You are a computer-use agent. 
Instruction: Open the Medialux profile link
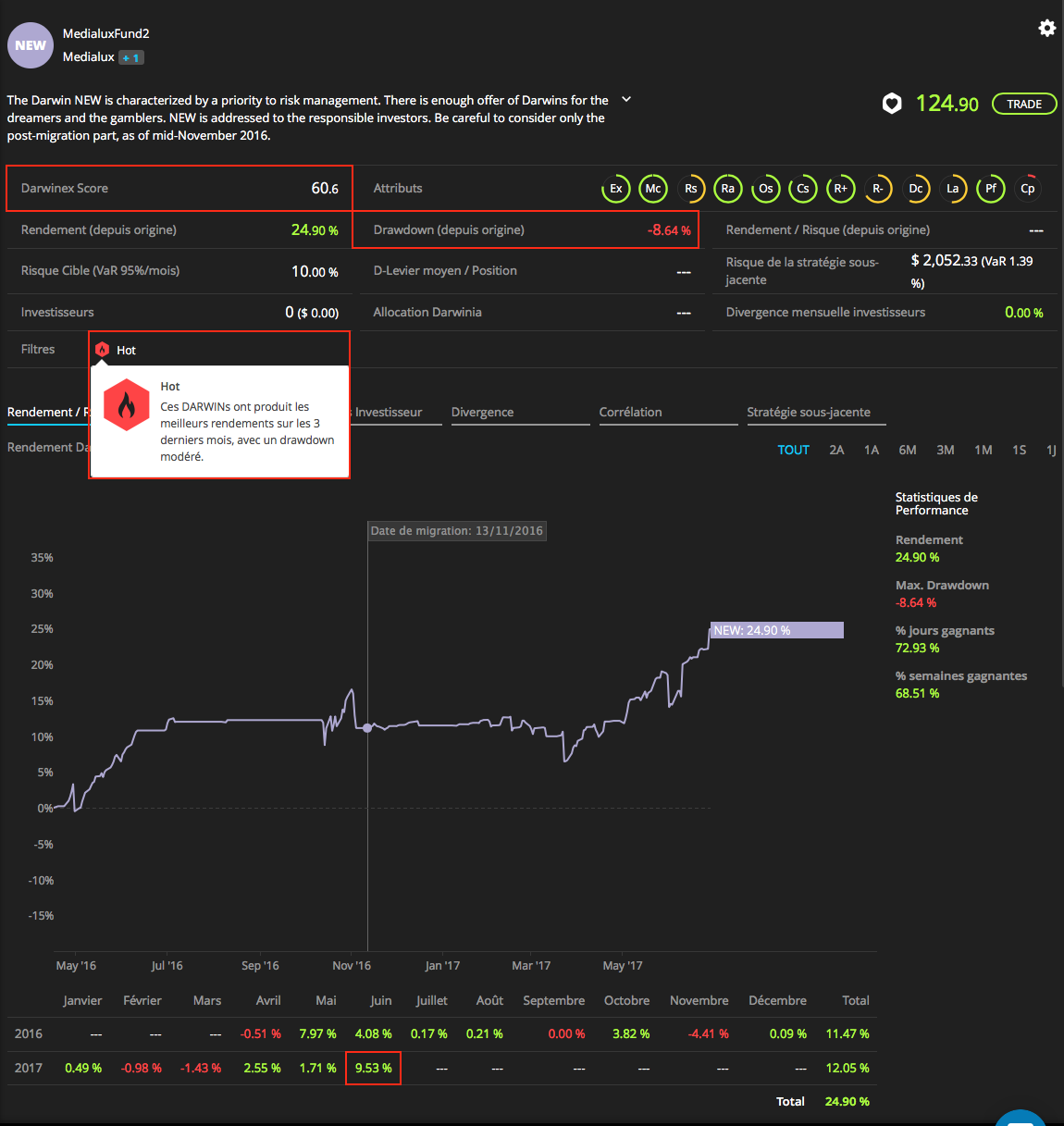[x=89, y=56]
